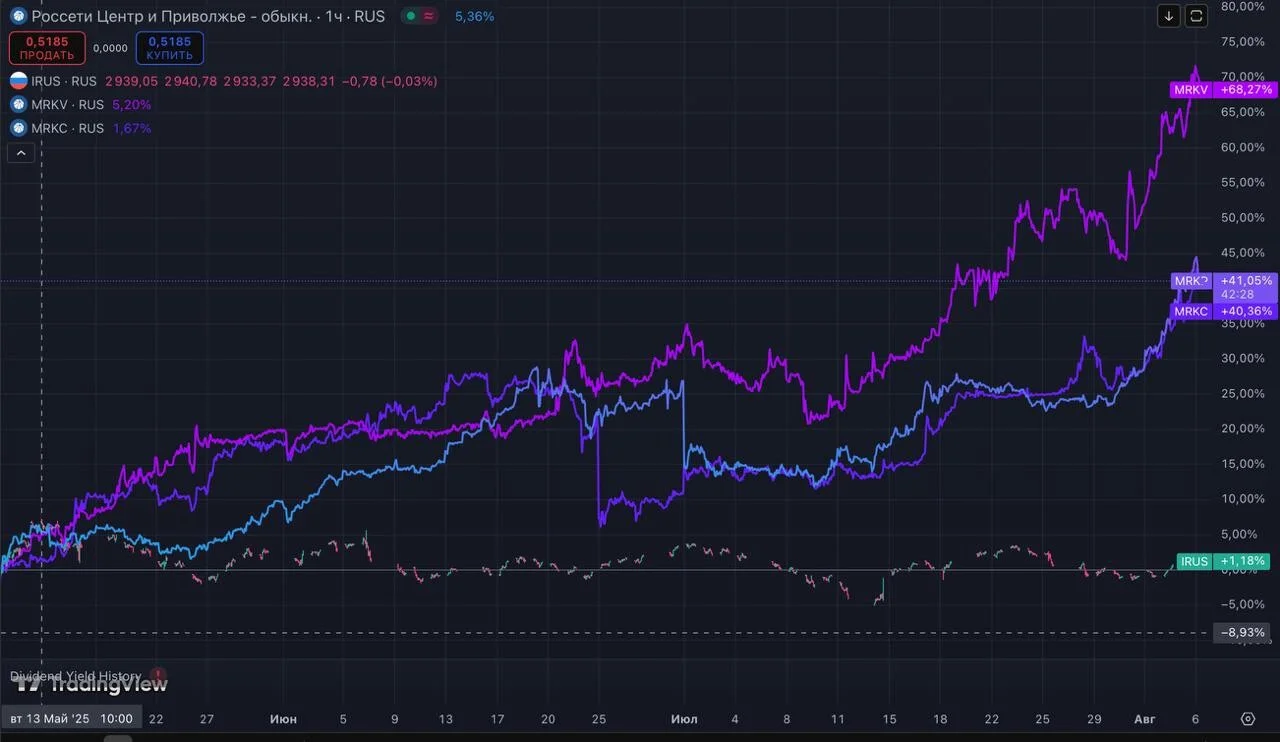The width and height of the screenshot is (1280, 742).
Task: Collapse the indicator legend with the chevron
Action: [x=21, y=153]
